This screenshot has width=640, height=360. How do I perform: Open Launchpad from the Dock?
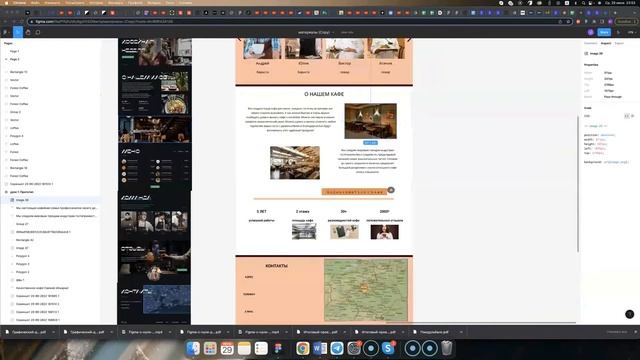[x=210, y=348]
